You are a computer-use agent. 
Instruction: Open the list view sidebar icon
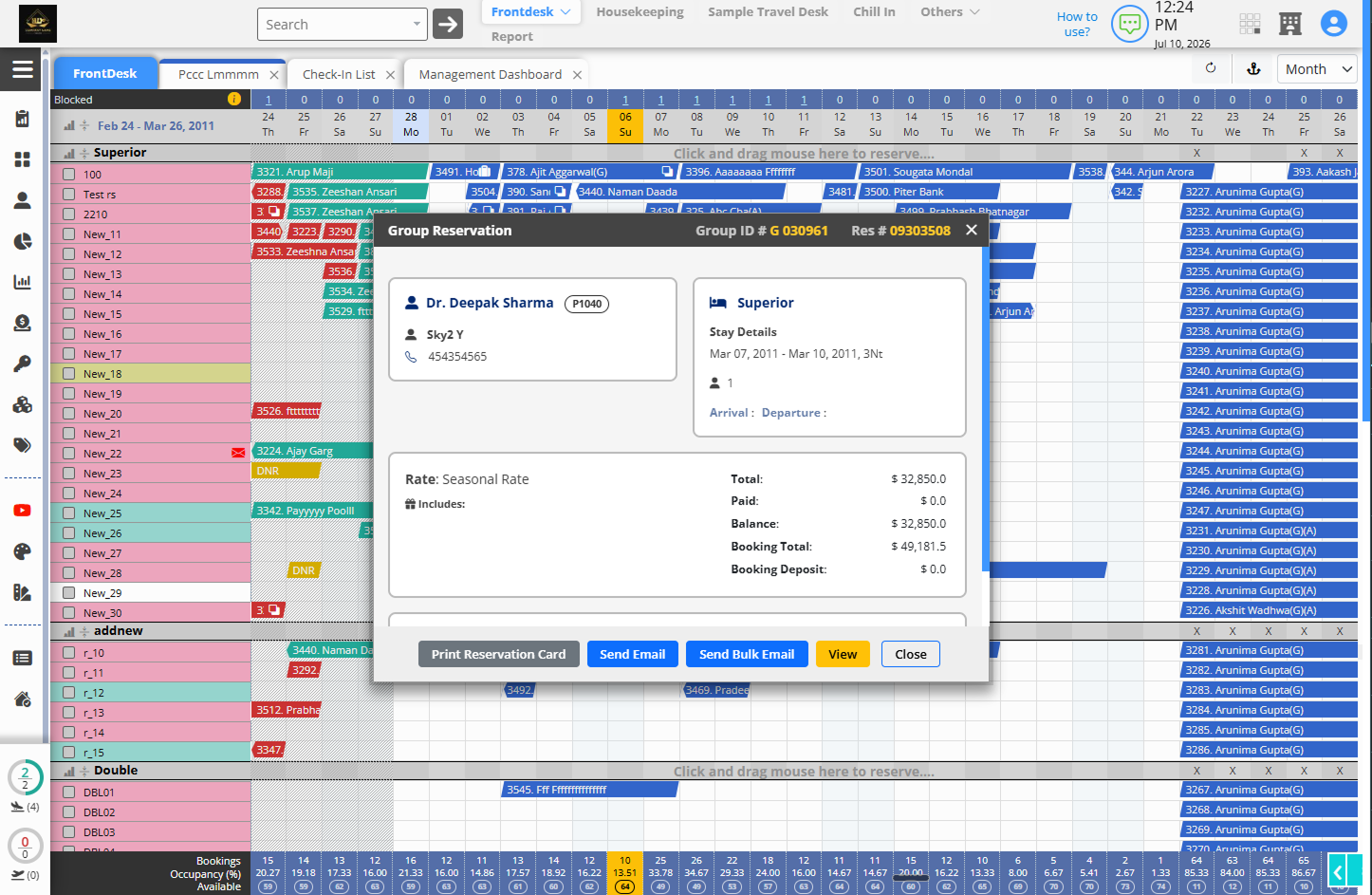[23, 658]
